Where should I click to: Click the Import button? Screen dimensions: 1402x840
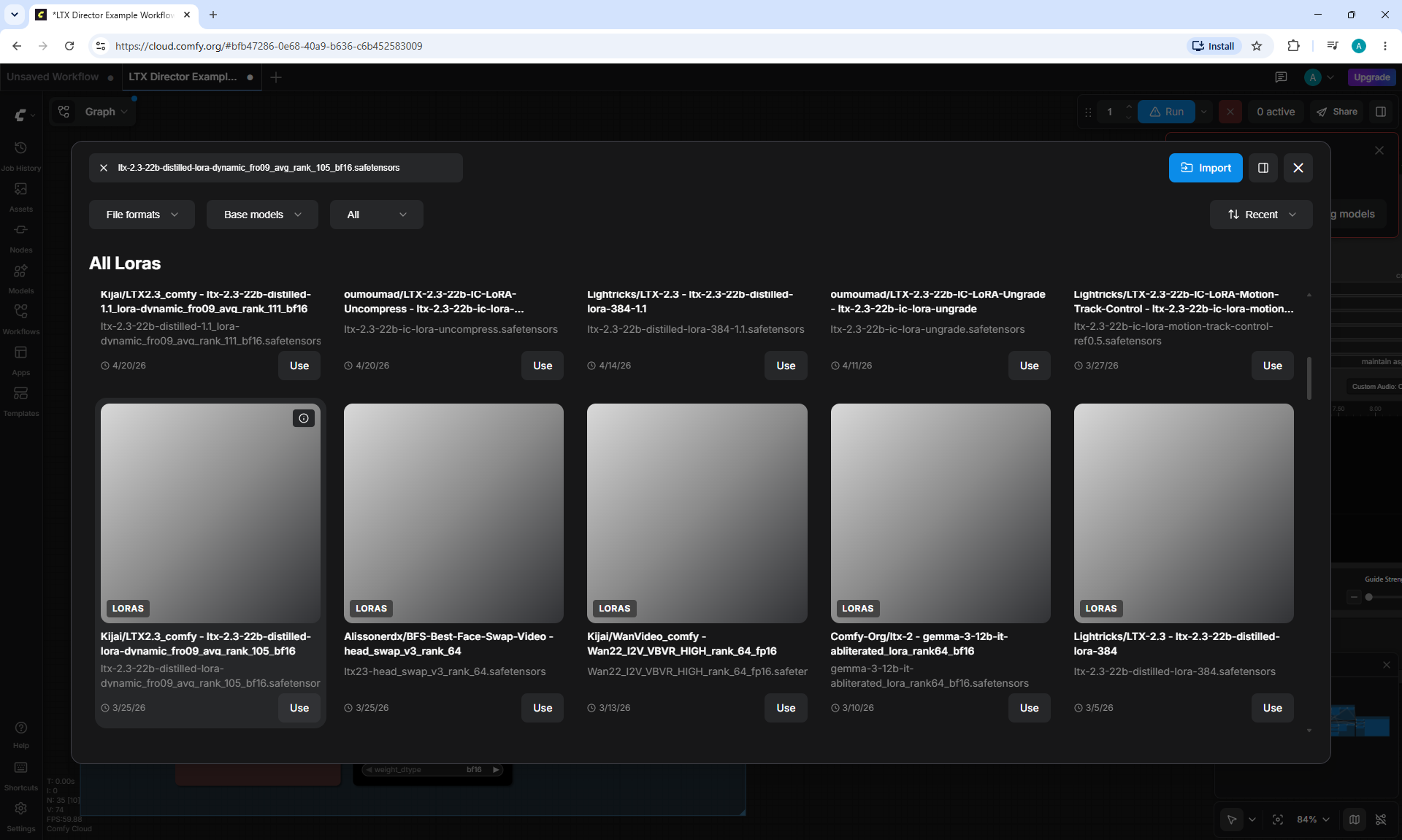[x=1206, y=168]
